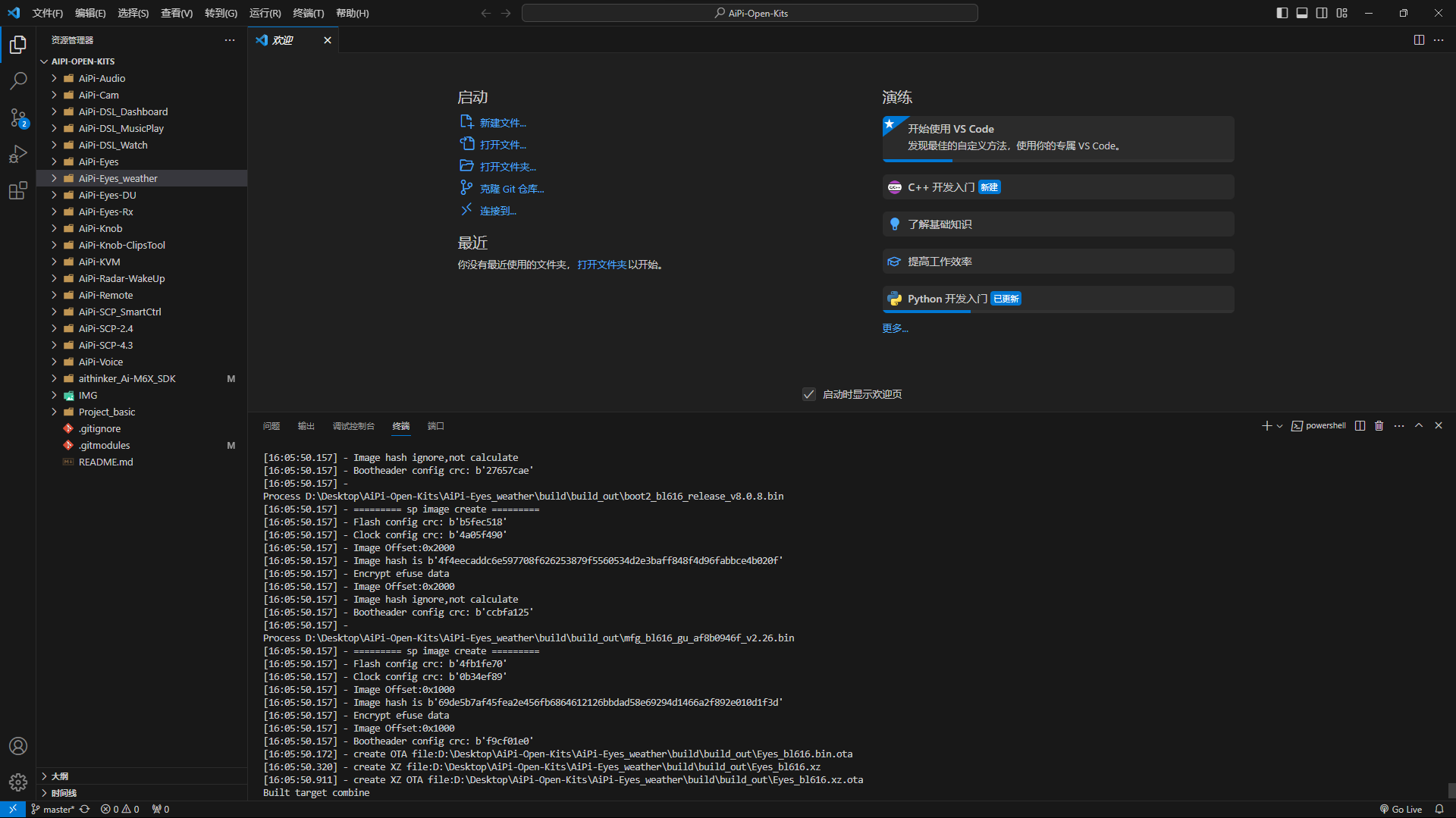Open Run and Debug view

coord(18,154)
